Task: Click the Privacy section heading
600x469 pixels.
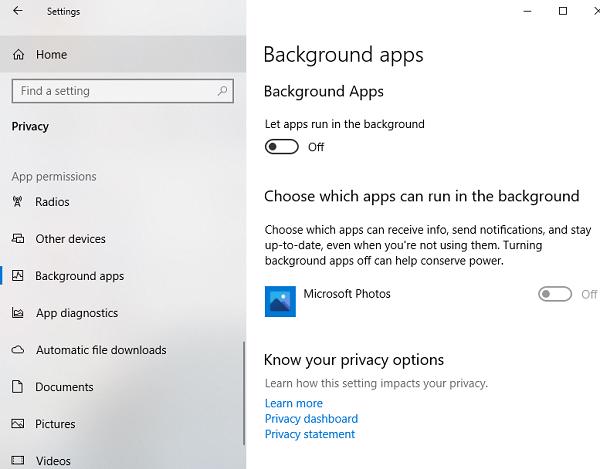Action: coord(30,126)
